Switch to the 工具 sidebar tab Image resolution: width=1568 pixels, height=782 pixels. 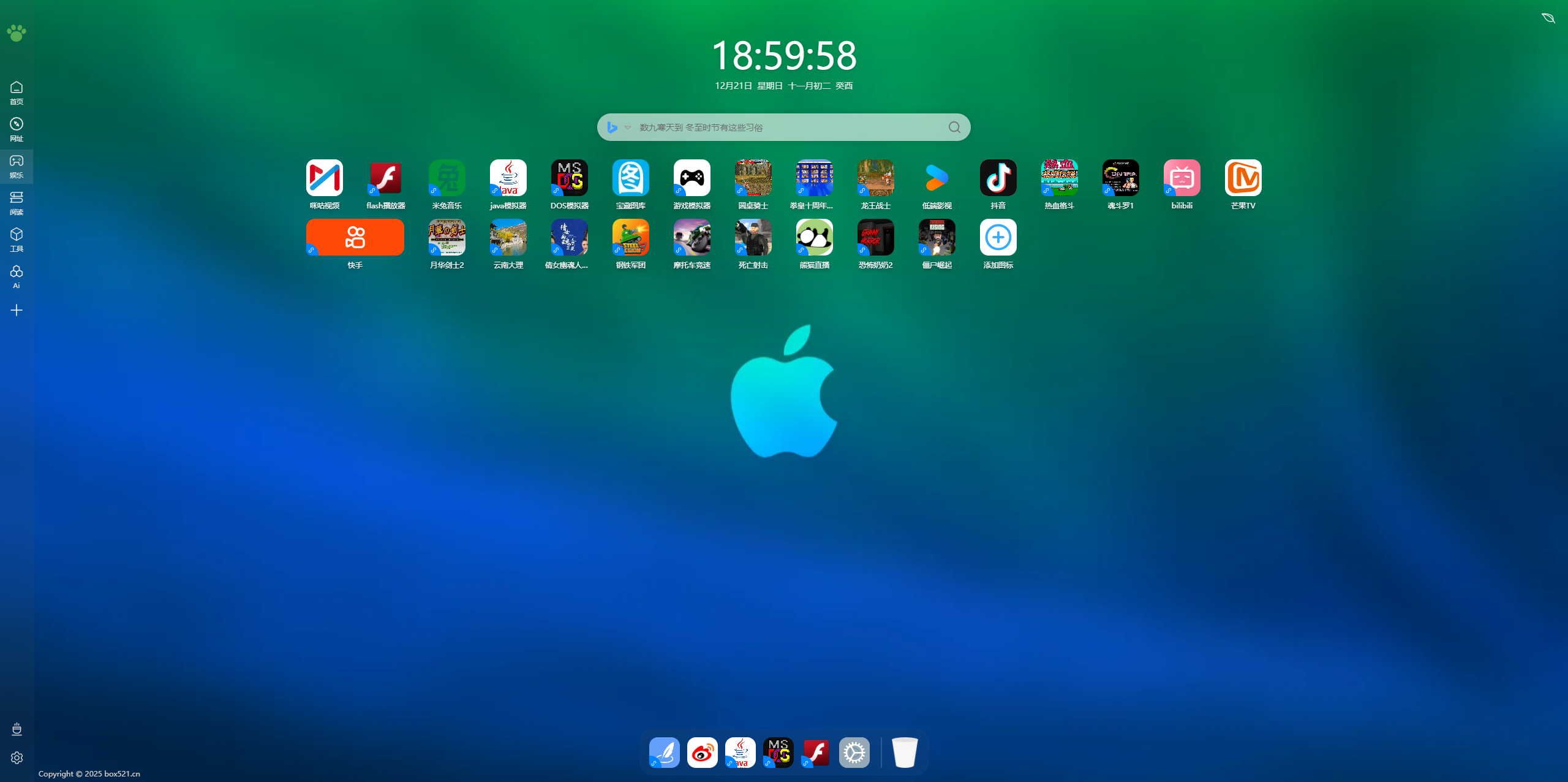pyautogui.click(x=17, y=240)
